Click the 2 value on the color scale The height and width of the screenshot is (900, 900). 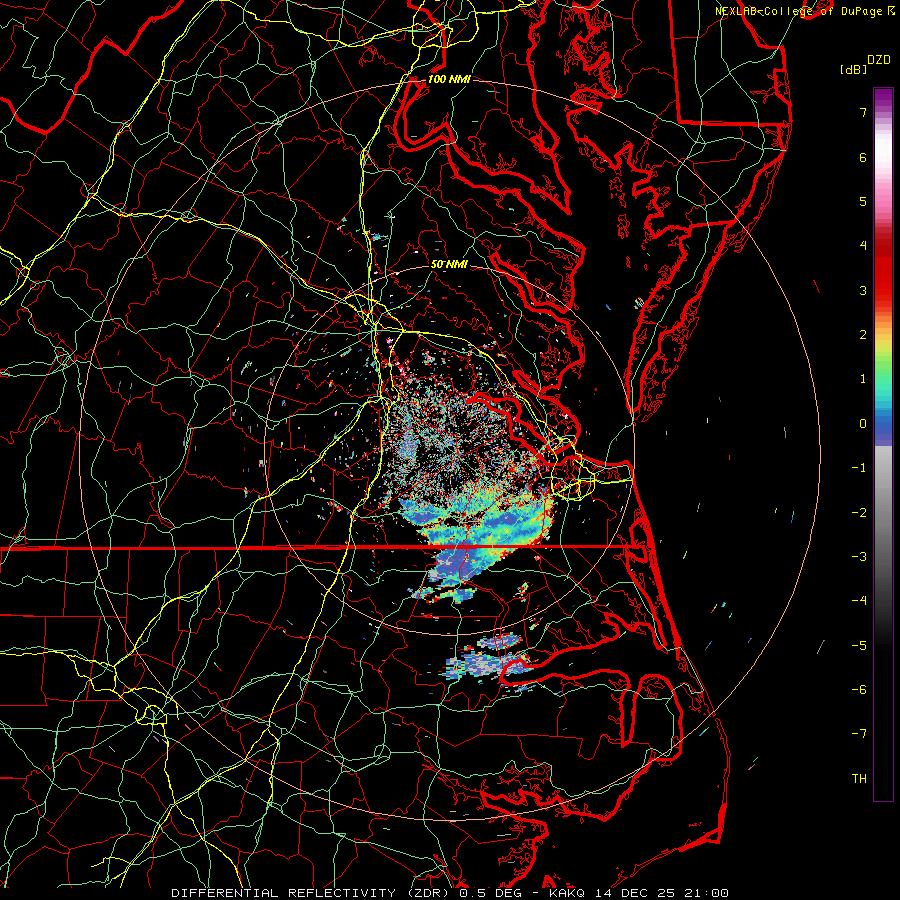pyautogui.click(x=863, y=335)
